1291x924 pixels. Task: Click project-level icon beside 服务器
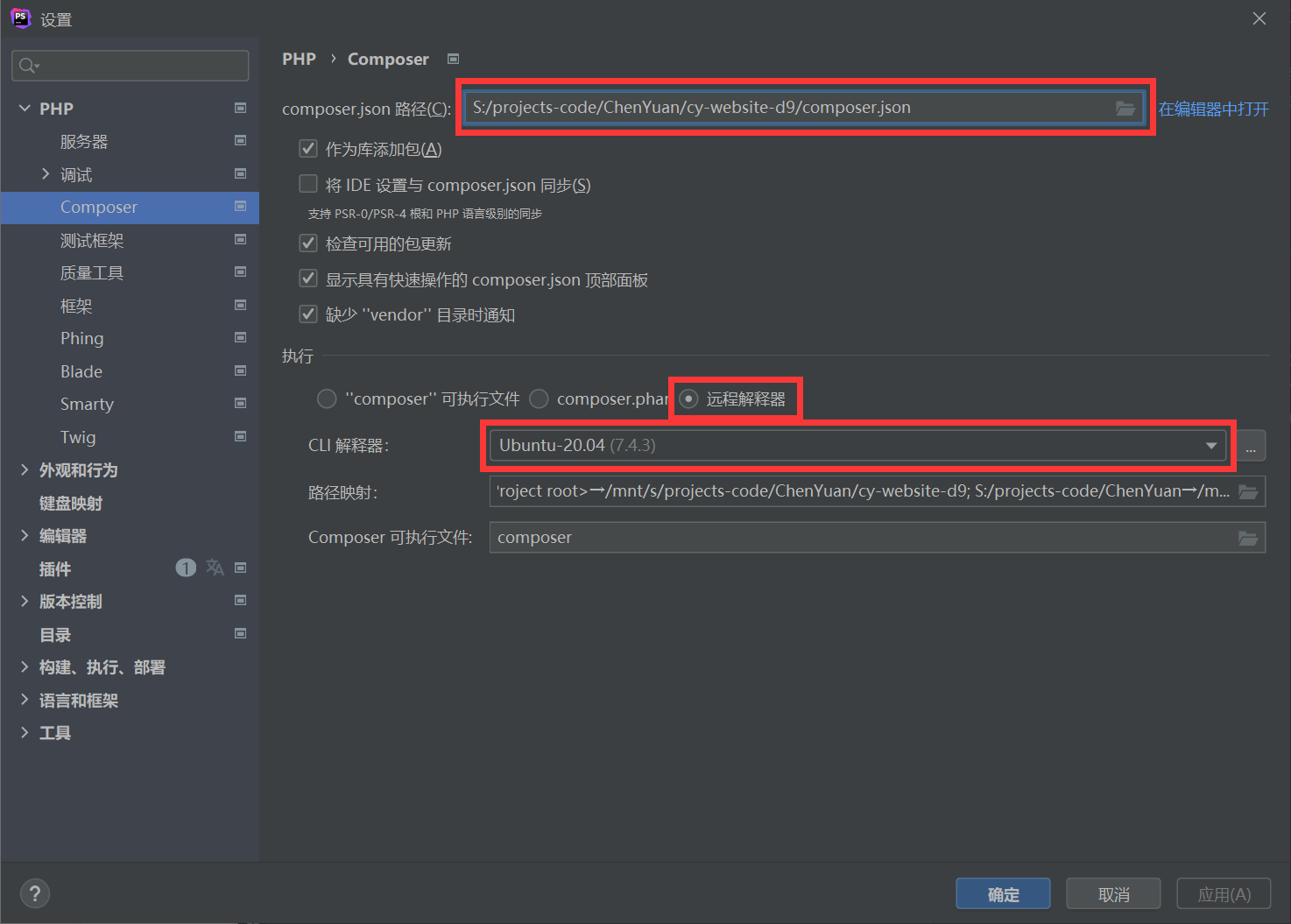240,140
